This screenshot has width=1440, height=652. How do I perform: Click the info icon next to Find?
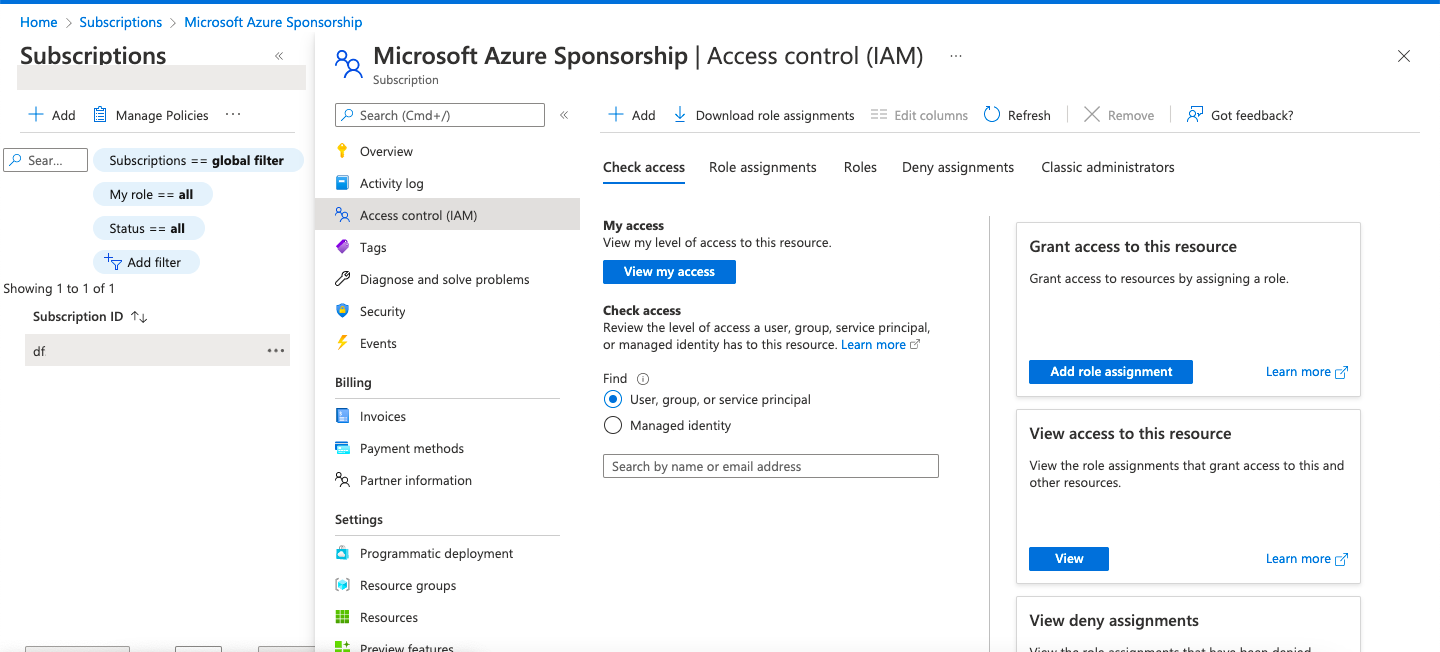(x=643, y=379)
